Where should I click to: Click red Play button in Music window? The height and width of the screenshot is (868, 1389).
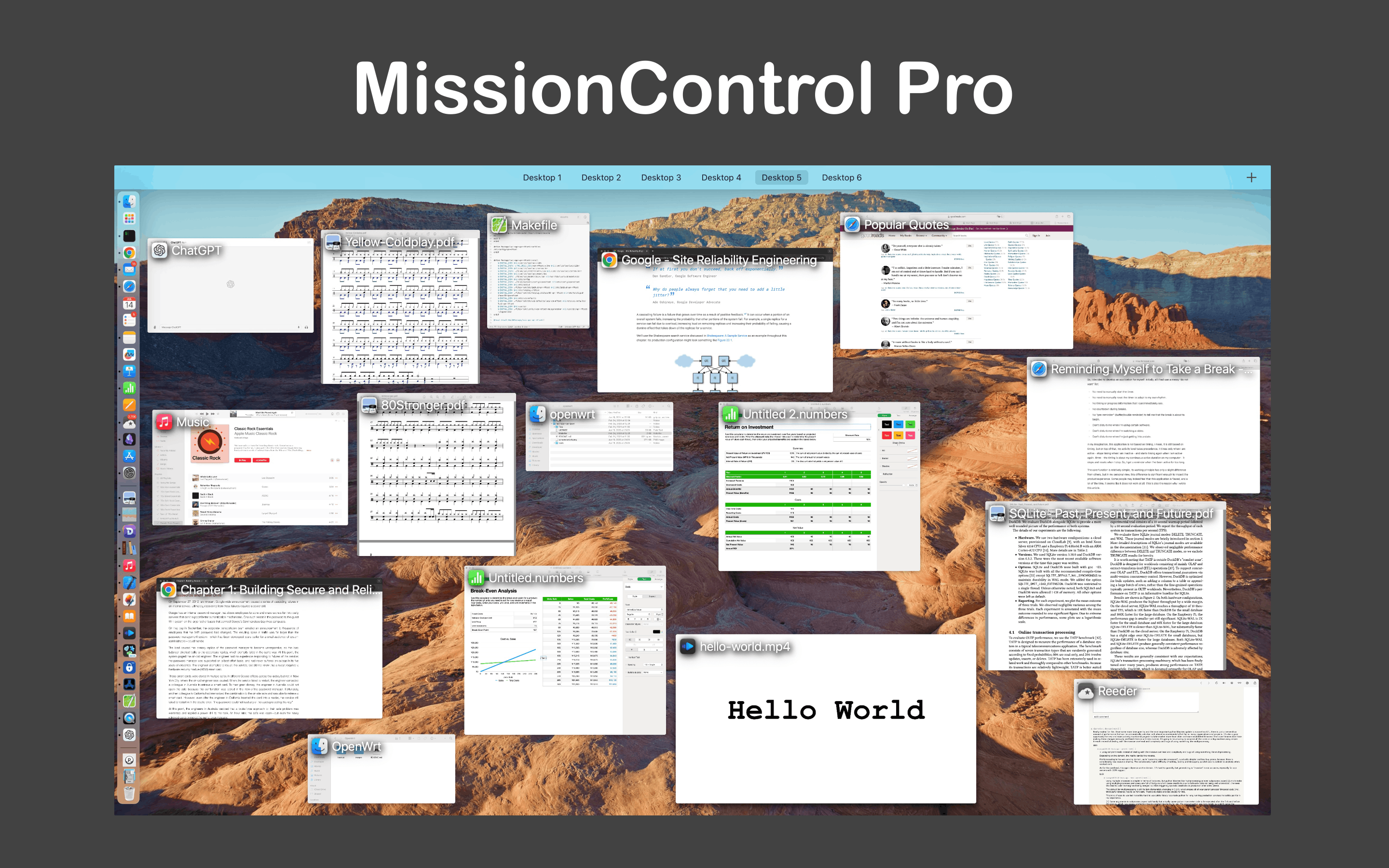[242, 460]
